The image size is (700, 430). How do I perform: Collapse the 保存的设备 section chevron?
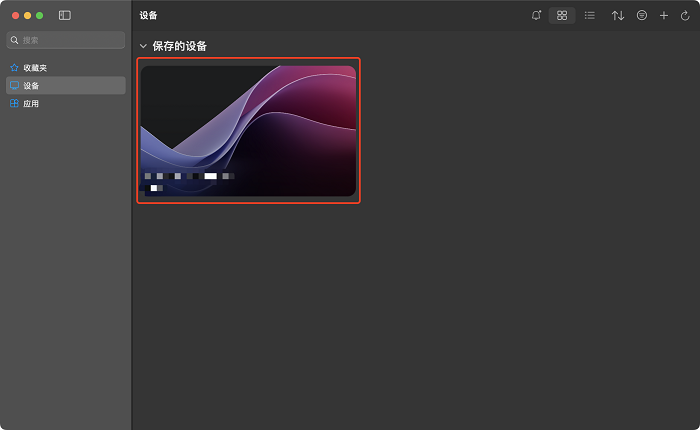pos(143,46)
